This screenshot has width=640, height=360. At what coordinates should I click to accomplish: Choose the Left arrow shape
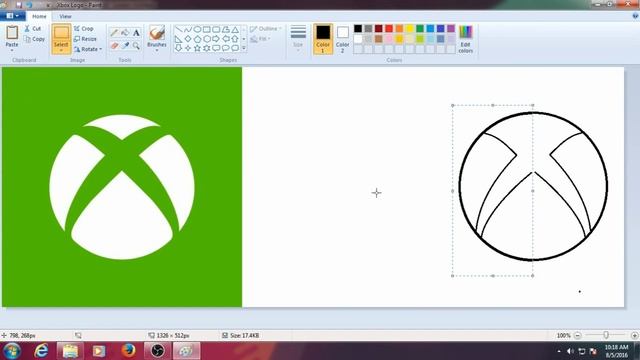(225, 39)
